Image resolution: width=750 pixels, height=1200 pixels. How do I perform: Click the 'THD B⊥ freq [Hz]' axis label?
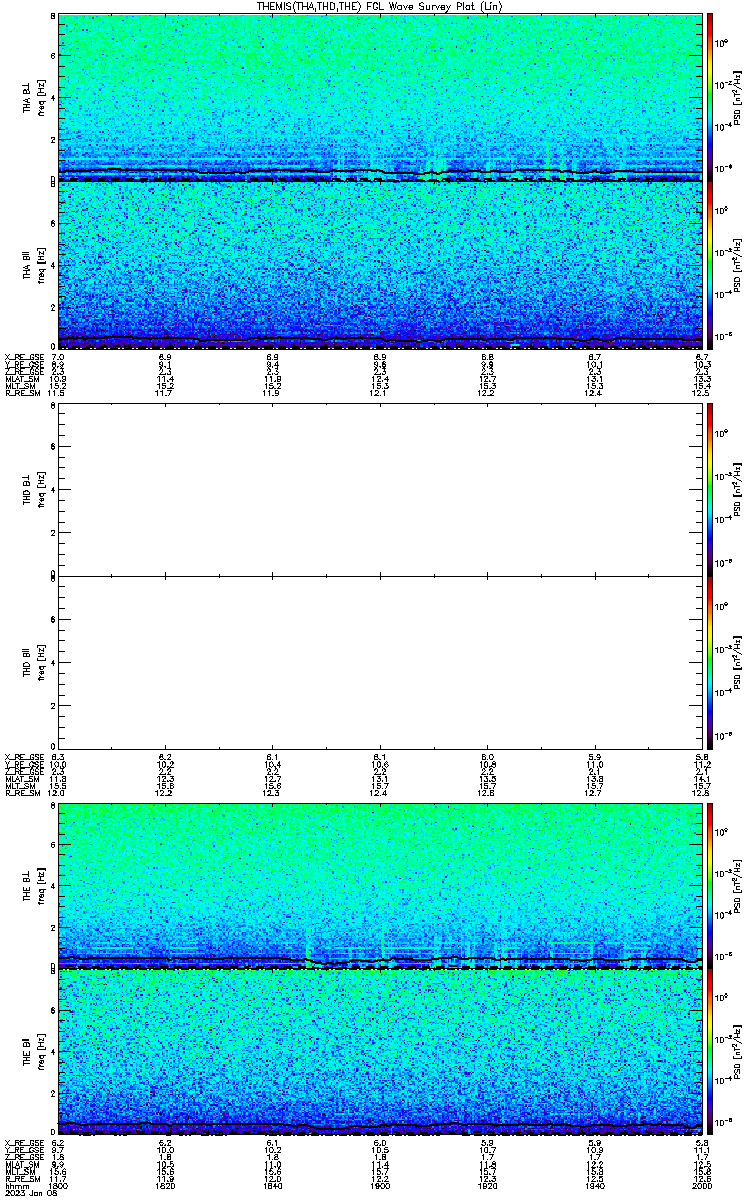click(x=33, y=491)
